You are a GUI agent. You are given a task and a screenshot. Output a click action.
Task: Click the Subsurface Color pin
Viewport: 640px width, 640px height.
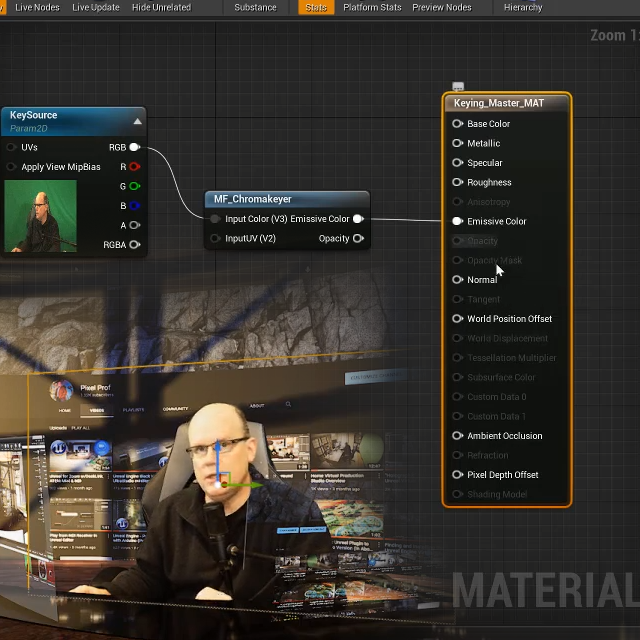pos(458,377)
